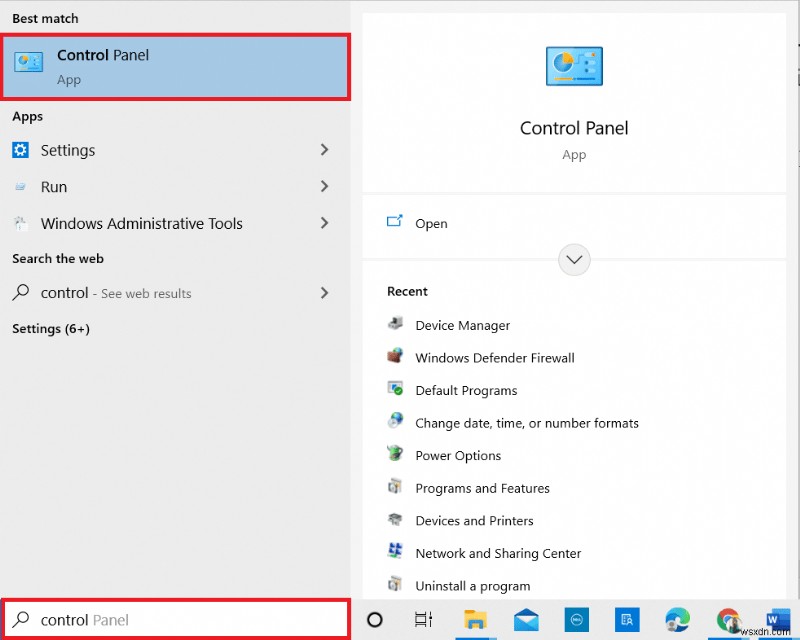Expand the Settings search result
This screenshot has height=640, width=800.
(325, 150)
